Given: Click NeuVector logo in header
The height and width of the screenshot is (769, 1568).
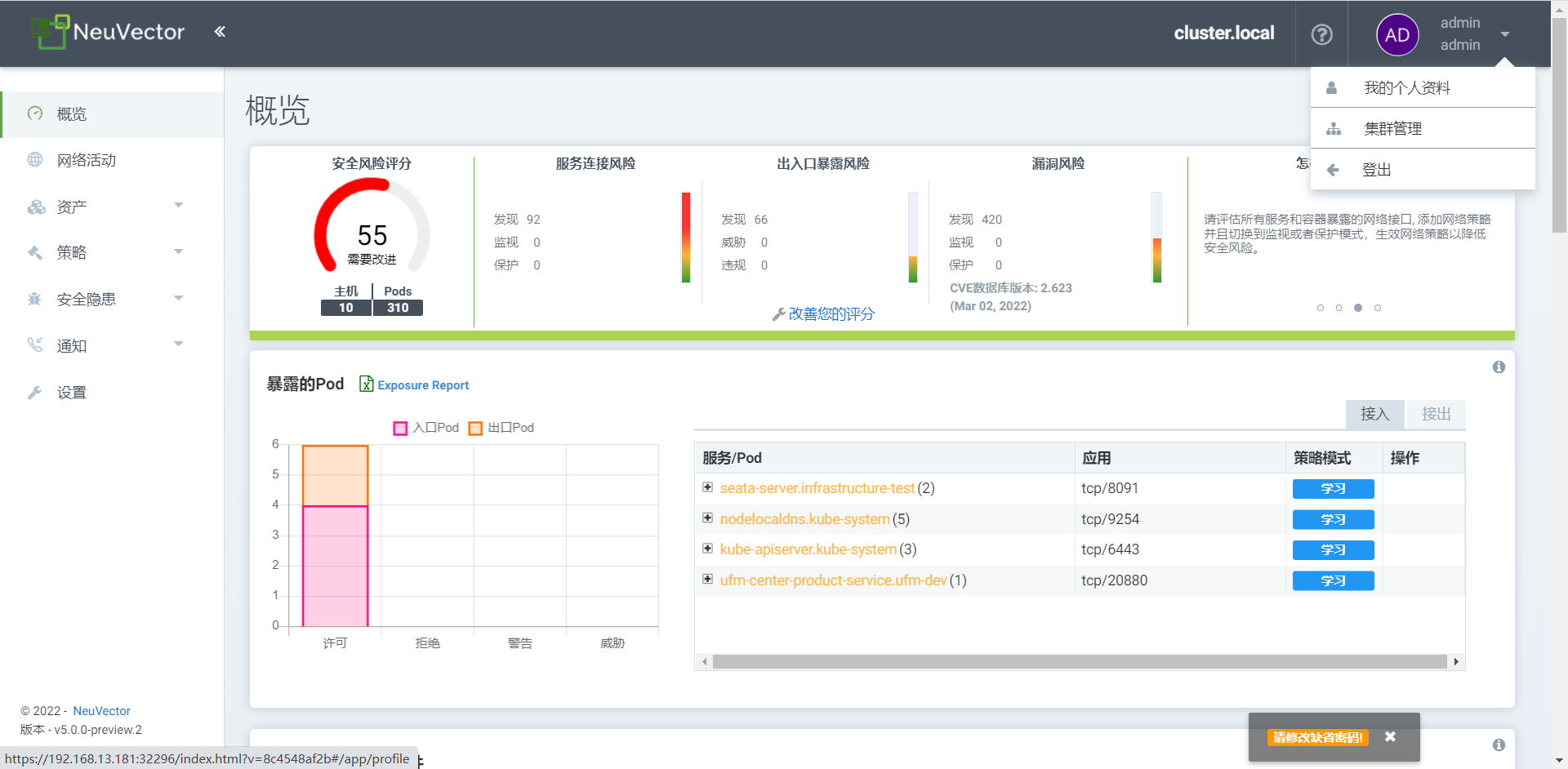Looking at the screenshot, I should tap(108, 32).
